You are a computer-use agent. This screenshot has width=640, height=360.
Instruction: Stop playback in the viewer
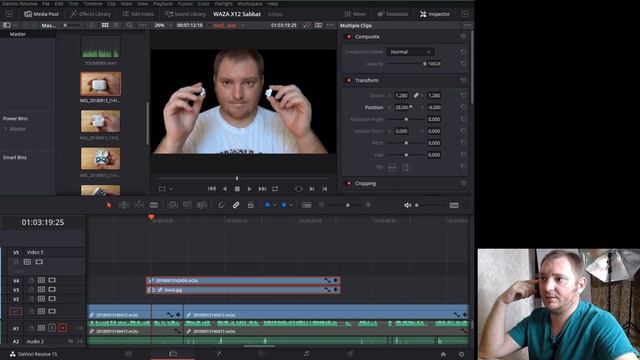point(237,189)
